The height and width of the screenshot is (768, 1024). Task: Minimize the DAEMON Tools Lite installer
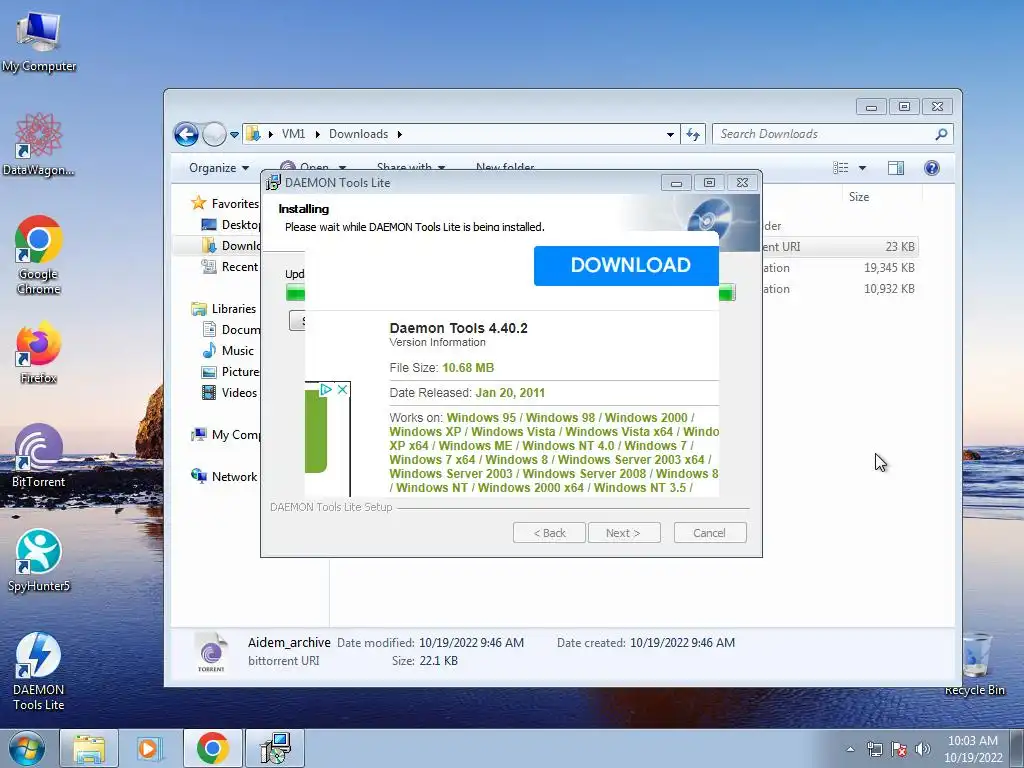pos(676,183)
